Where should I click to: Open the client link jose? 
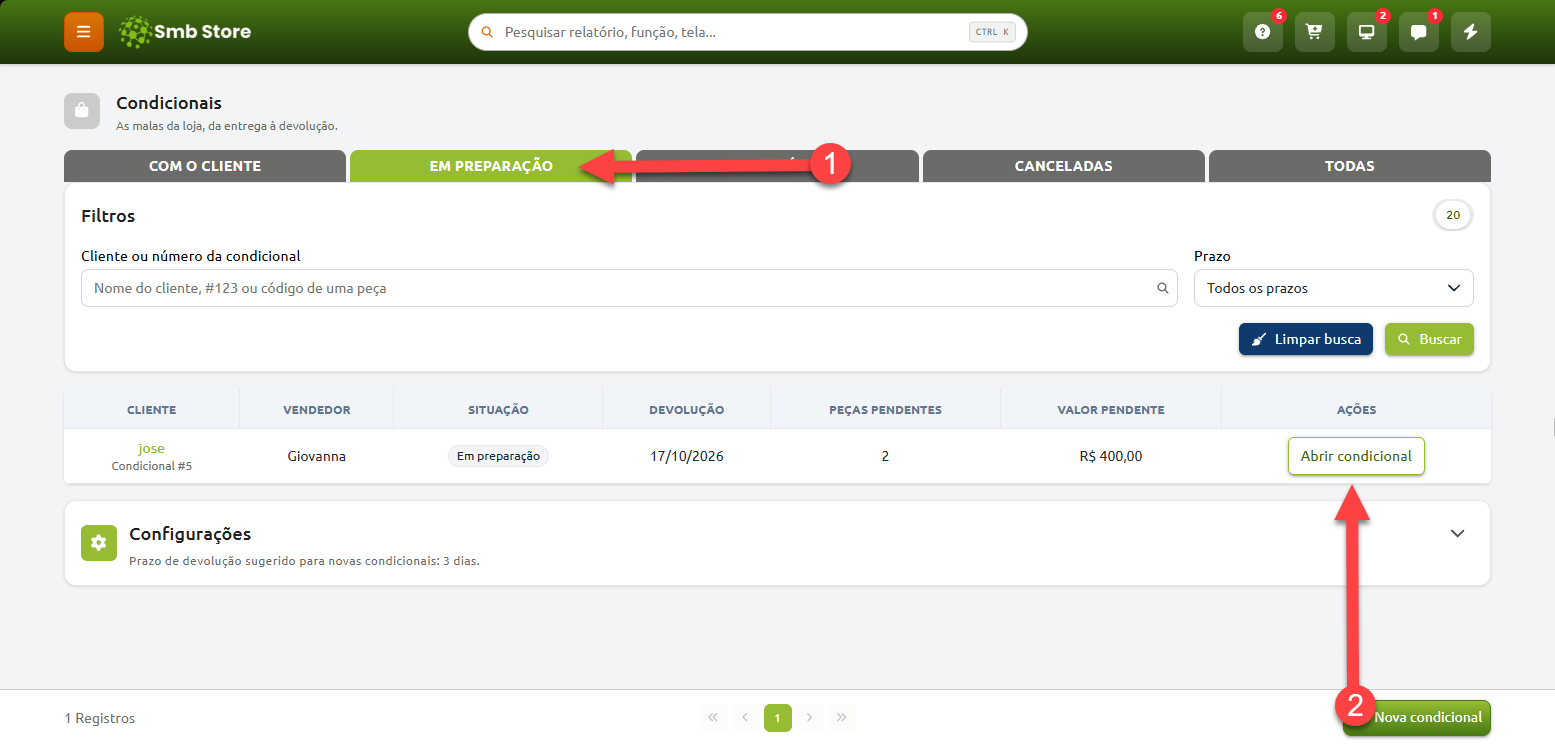[x=152, y=448]
